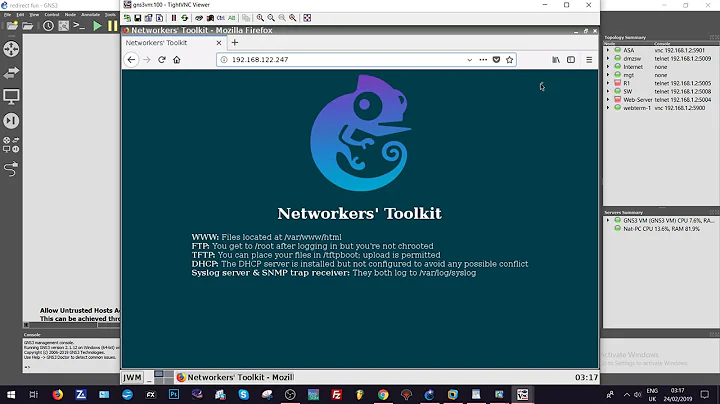
Task: Expand SW node in Topology Summary
Action: click(x=608, y=91)
